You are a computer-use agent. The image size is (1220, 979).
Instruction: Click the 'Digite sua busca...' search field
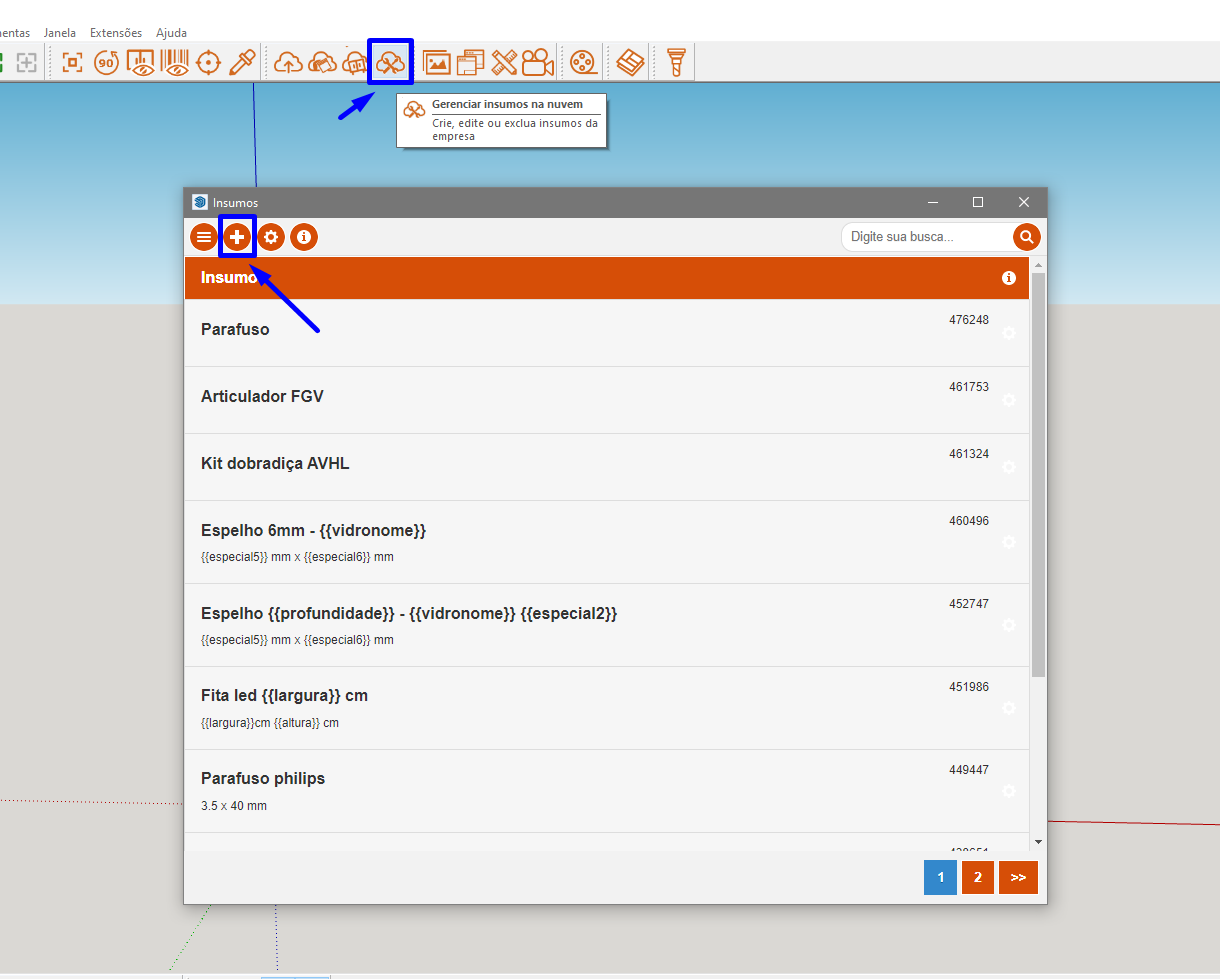tap(927, 237)
